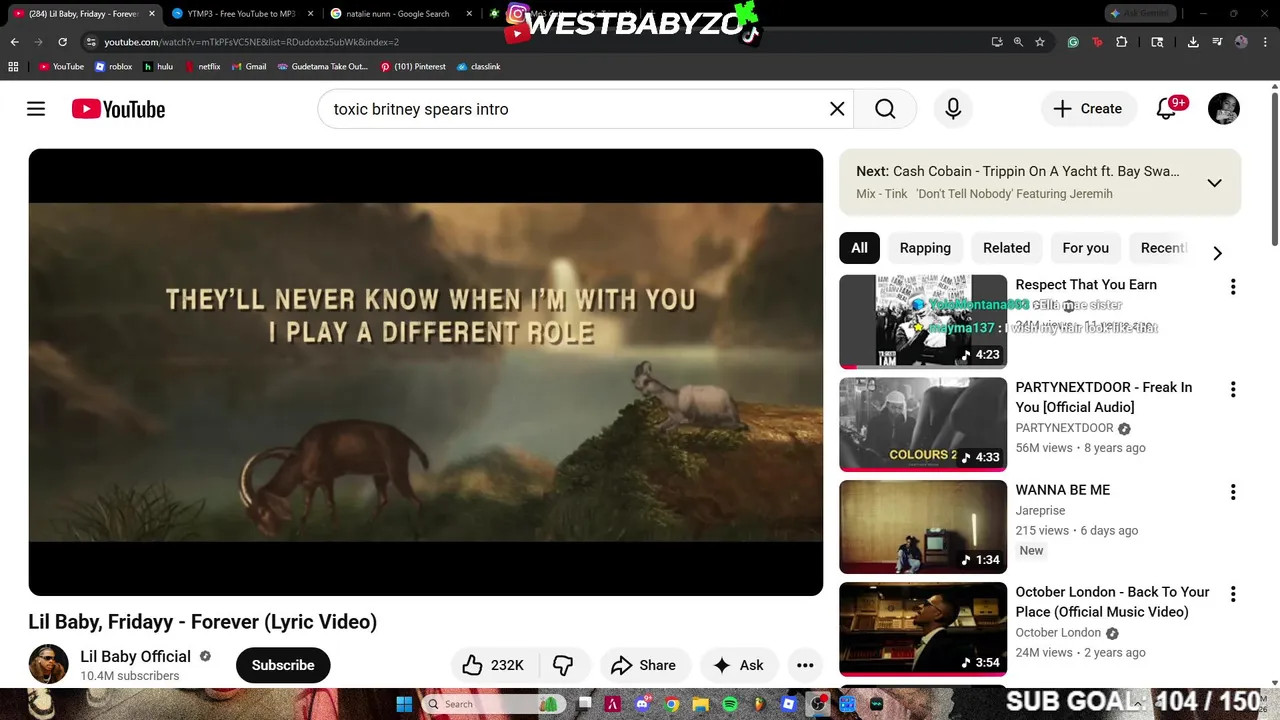
Task: Open the hulu bookmark
Action: point(158,66)
